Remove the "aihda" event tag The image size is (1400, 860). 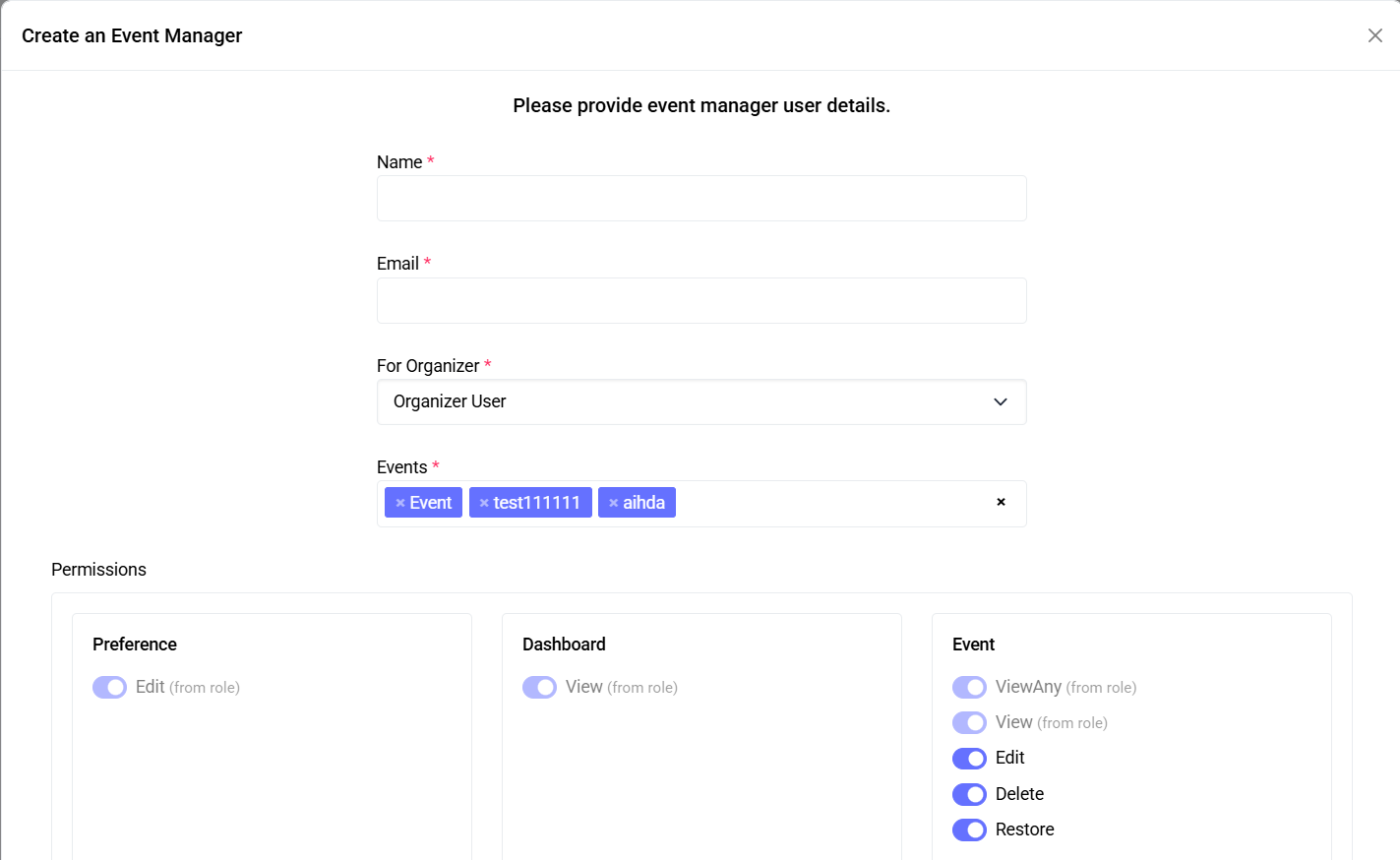tap(615, 502)
